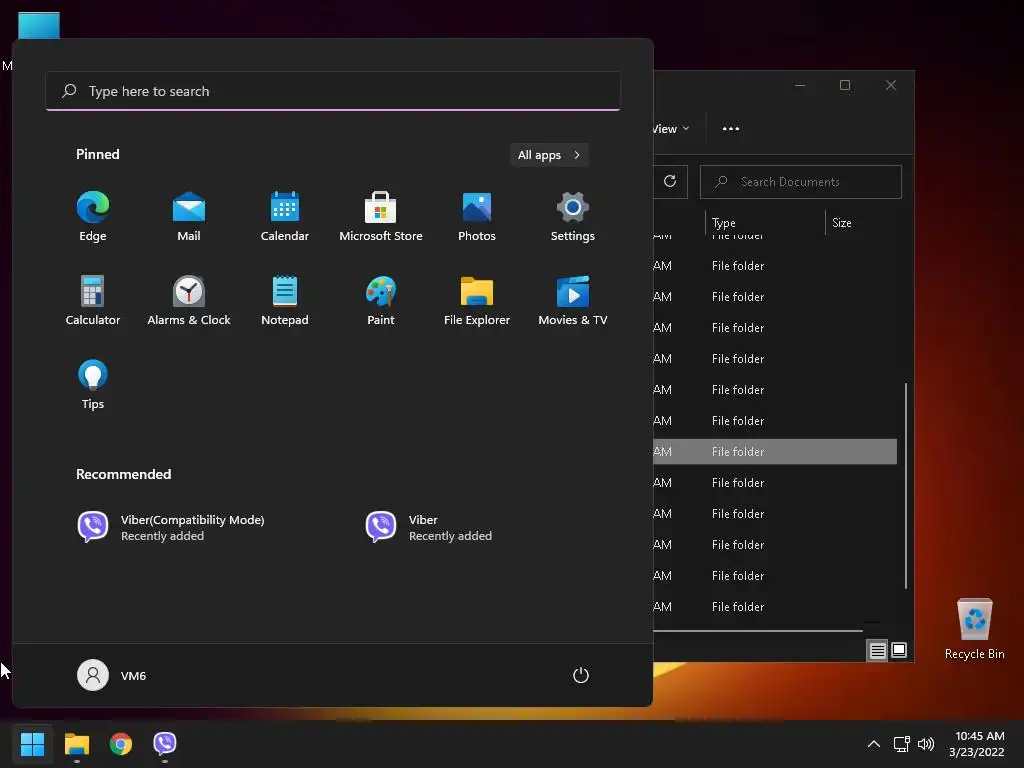Show hidden tray icons chevron
1024x768 pixels.
pyautogui.click(x=874, y=744)
